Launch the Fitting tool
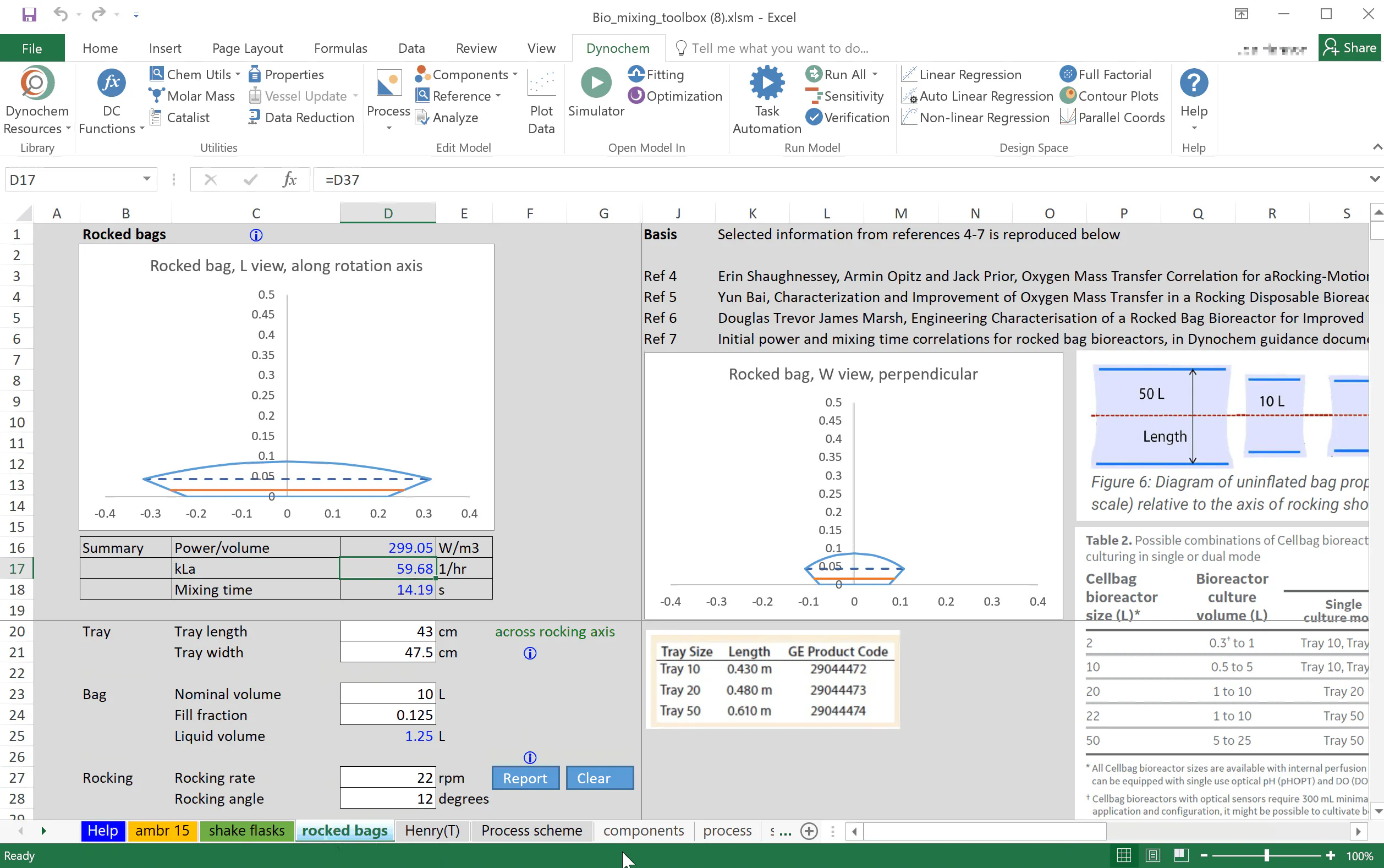The image size is (1384, 868). tap(656, 75)
